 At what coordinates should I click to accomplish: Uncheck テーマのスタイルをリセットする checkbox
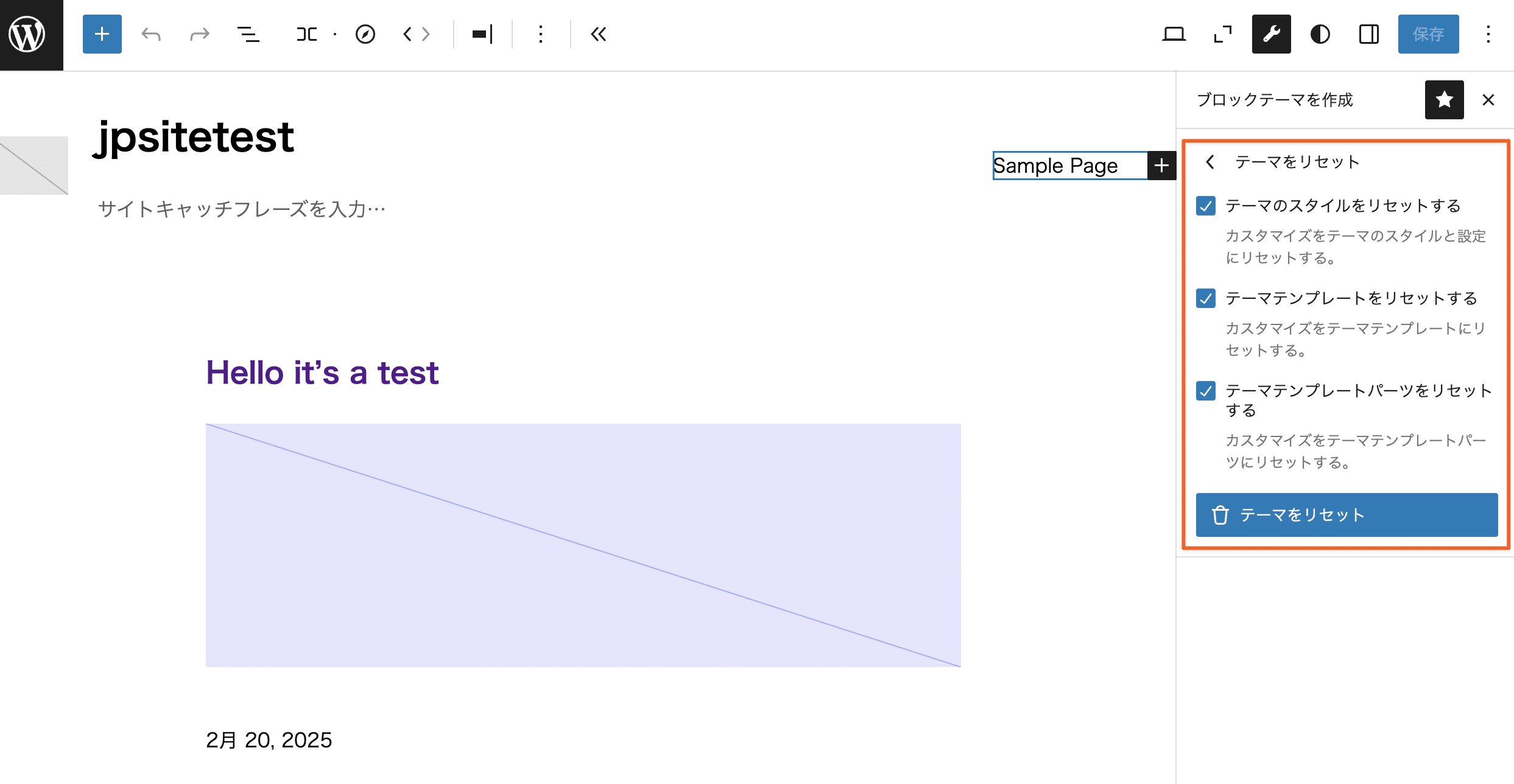(x=1206, y=206)
